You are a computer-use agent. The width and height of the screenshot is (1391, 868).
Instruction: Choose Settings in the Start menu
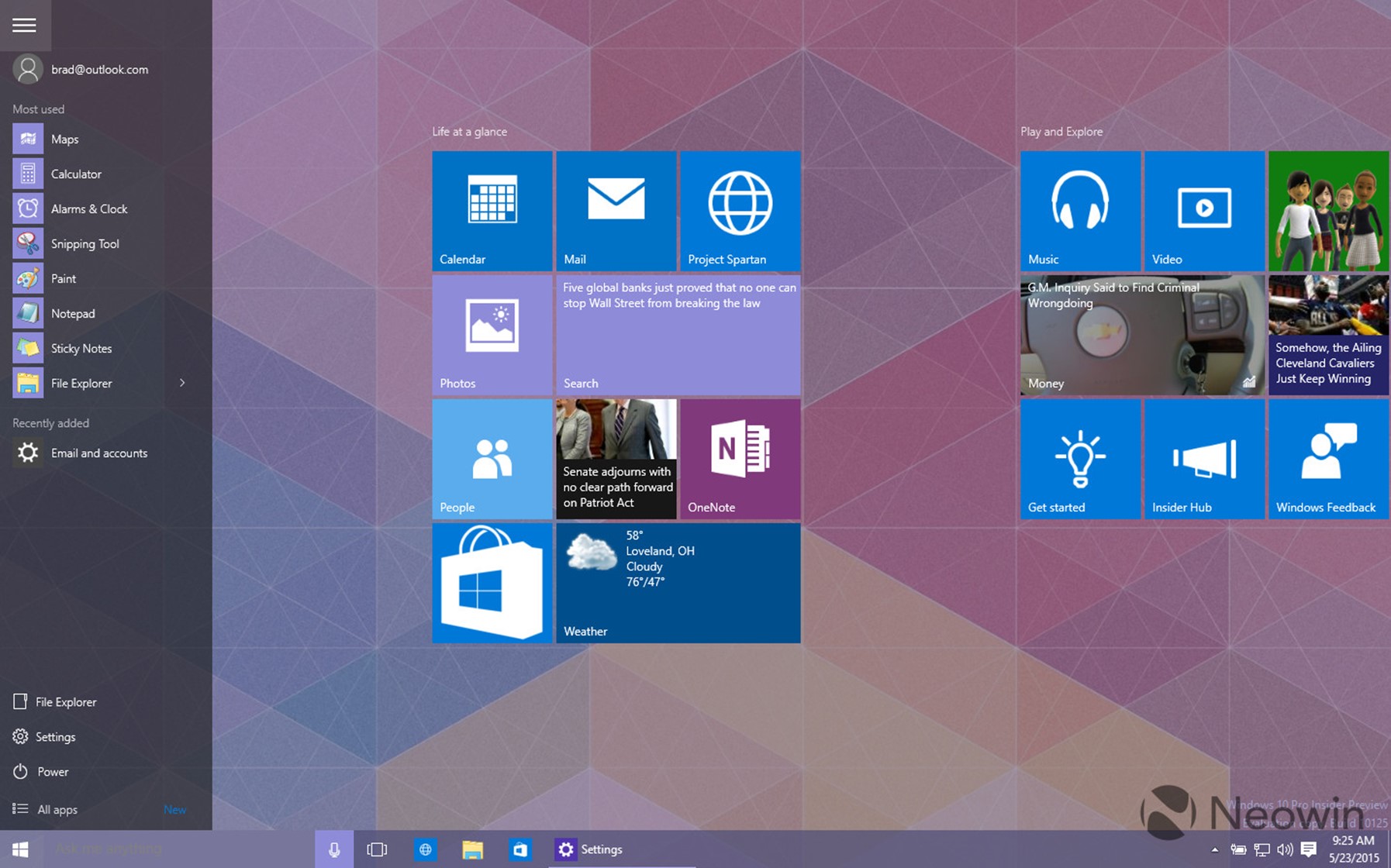(x=55, y=737)
